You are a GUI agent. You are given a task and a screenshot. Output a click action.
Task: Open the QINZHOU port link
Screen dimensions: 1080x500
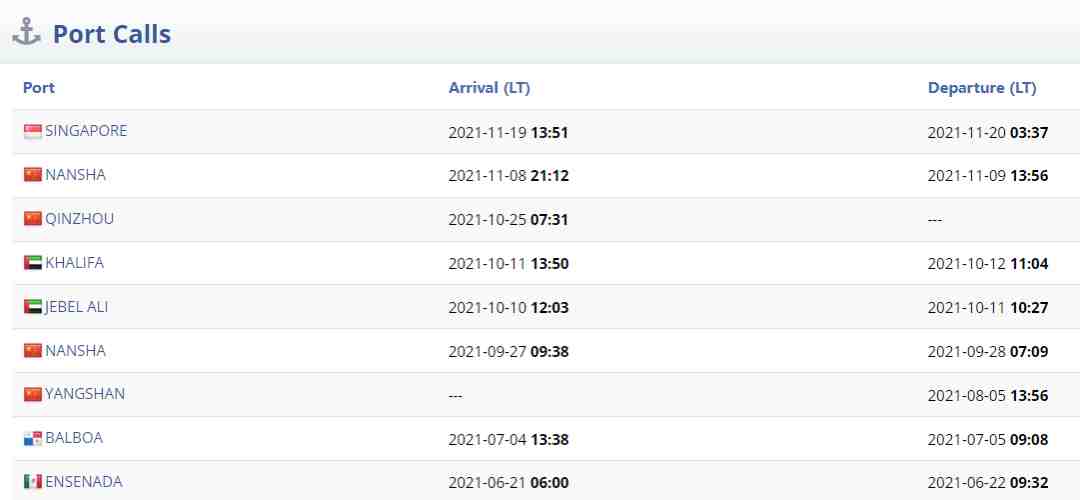tap(80, 219)
